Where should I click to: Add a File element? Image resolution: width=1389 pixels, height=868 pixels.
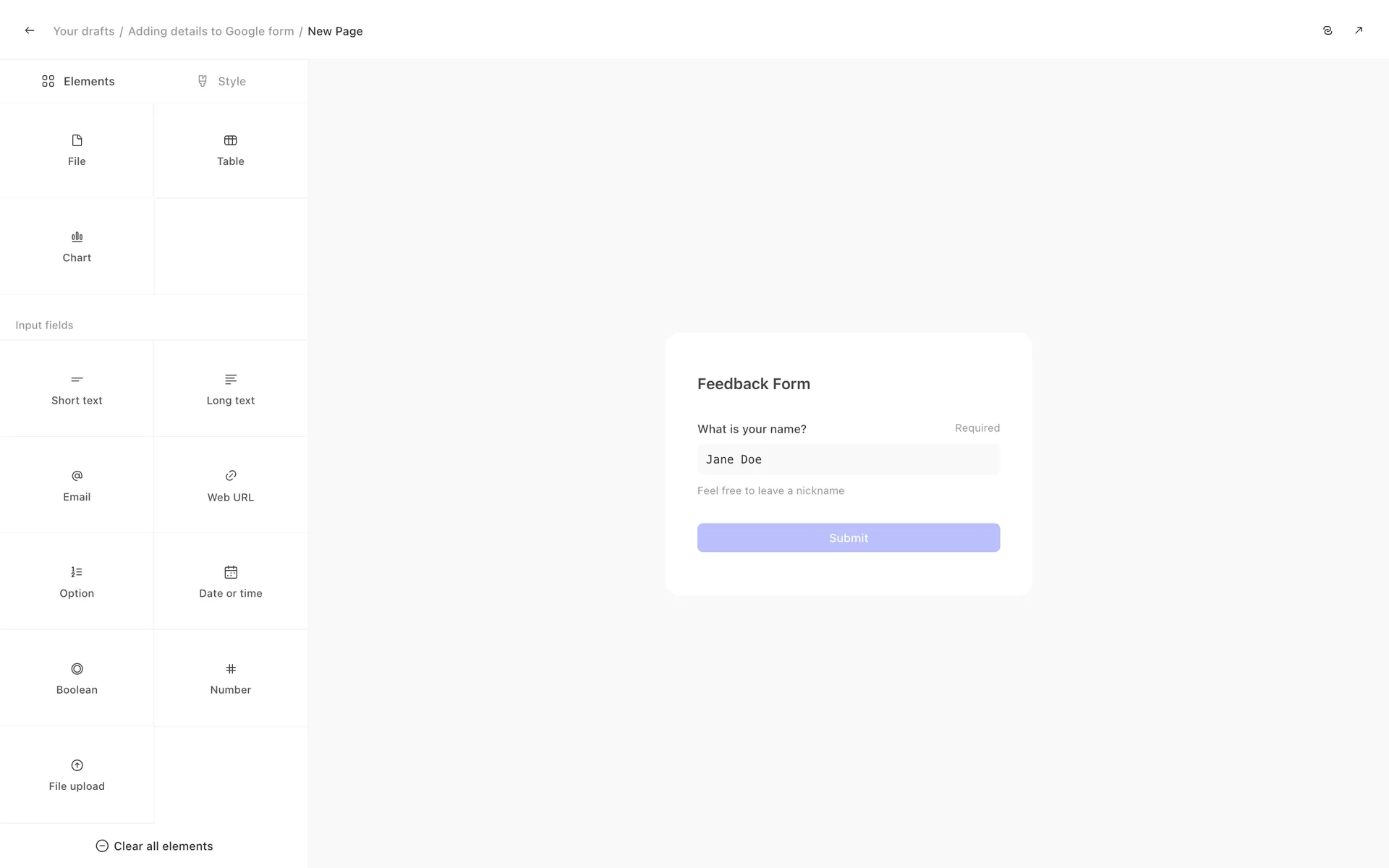77,150
